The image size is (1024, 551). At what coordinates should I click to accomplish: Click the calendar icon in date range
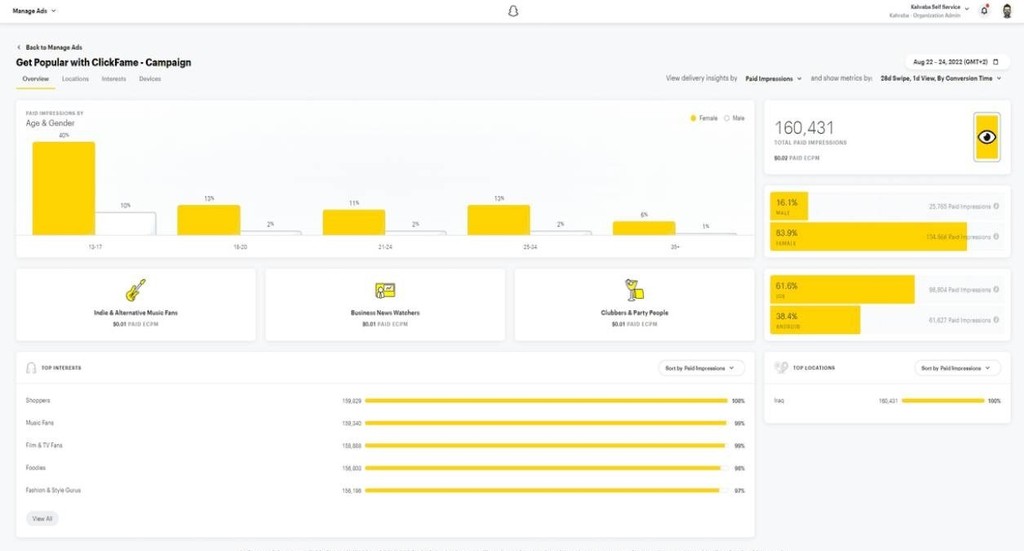coord(996,62)
